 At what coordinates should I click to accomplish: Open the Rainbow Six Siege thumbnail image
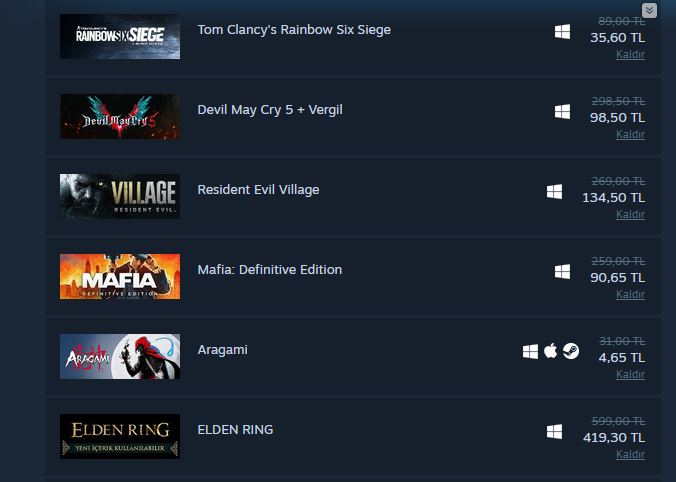[x=120, y=36]
